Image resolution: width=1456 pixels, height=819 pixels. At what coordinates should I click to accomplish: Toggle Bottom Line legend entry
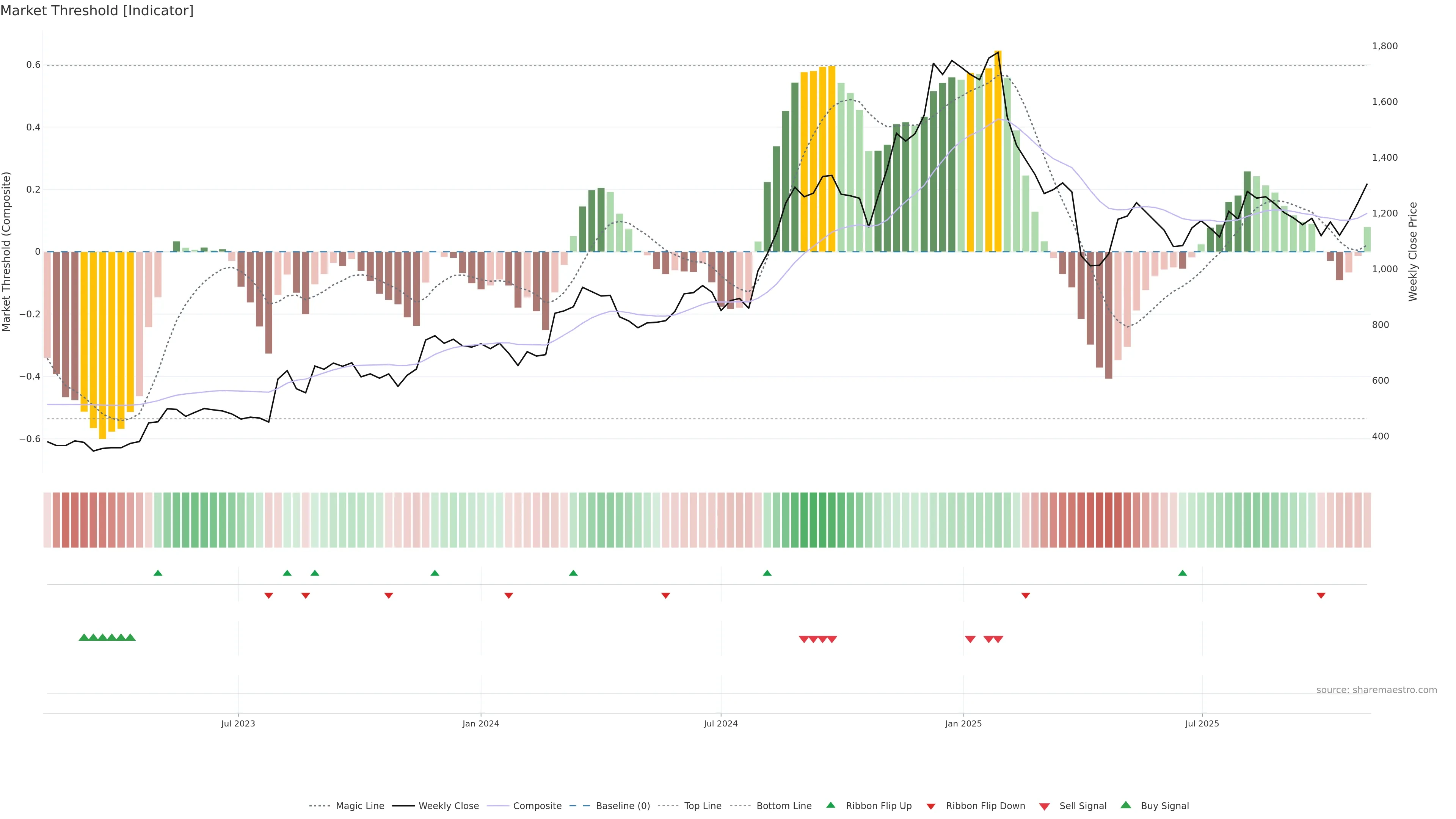(x=783, y=806)
